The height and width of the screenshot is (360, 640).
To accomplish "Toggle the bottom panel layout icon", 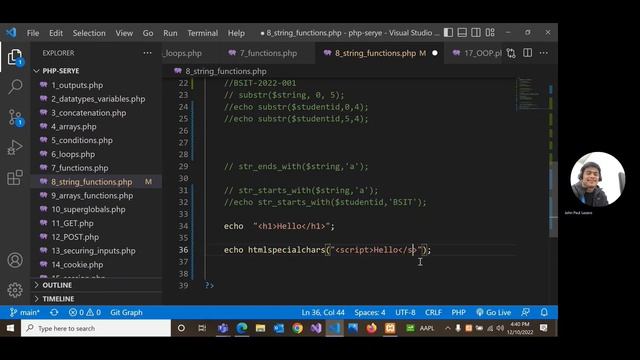I will pos(462,33).
